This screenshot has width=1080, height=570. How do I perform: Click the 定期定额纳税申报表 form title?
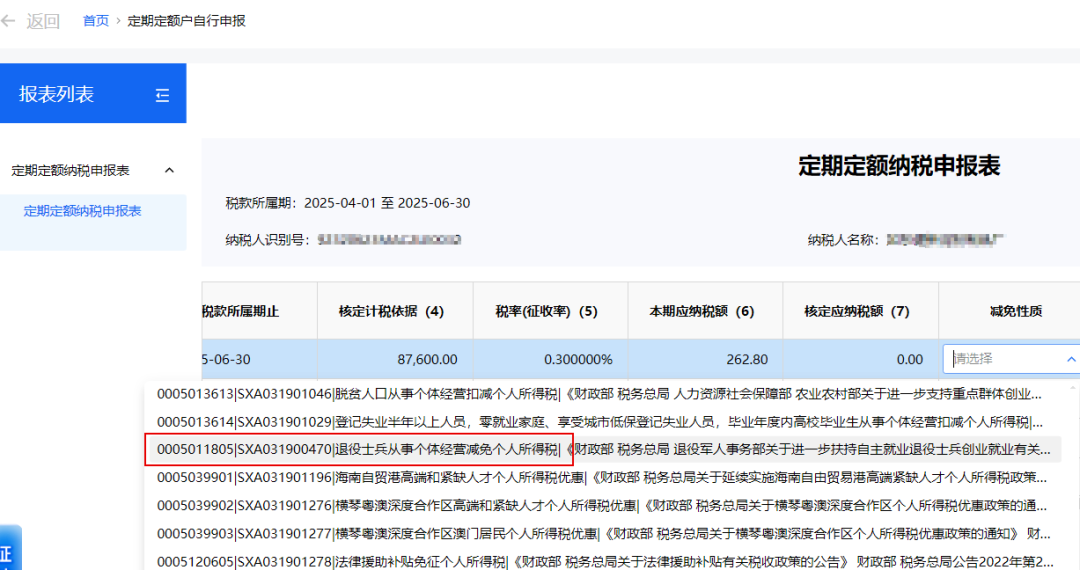click(899, 166)
